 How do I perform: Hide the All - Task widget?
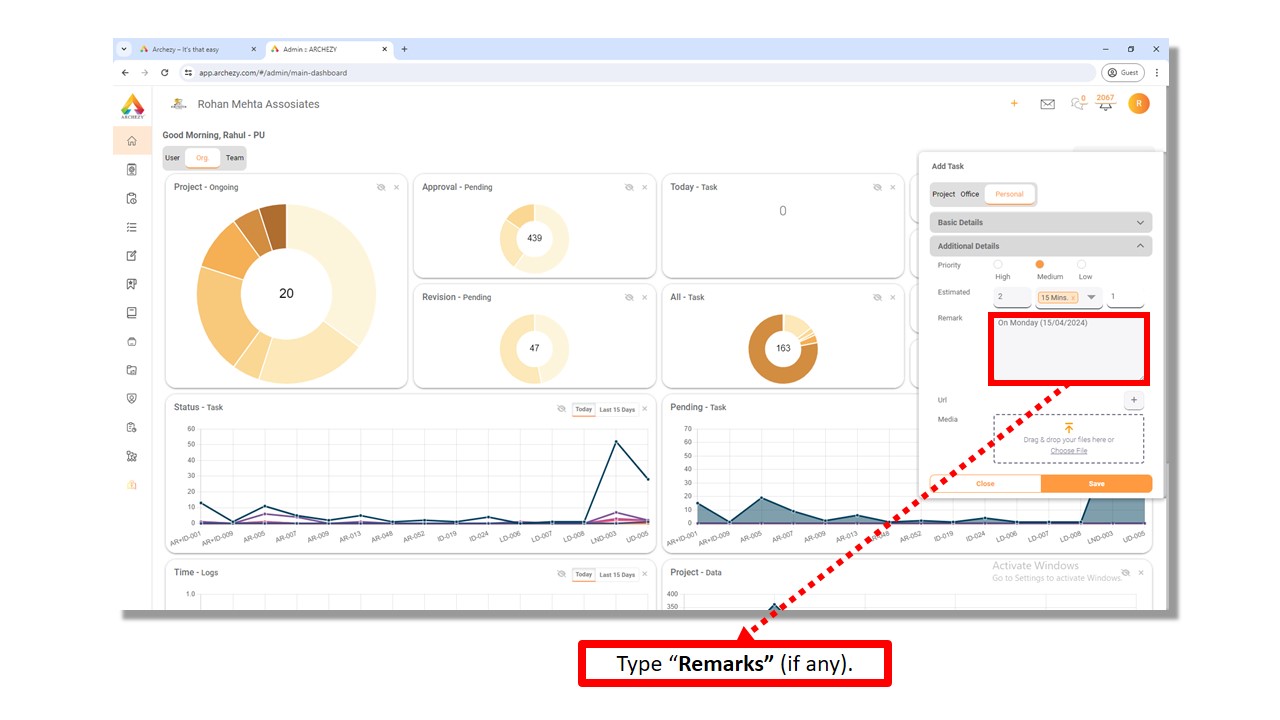click(x=877, y=297)
